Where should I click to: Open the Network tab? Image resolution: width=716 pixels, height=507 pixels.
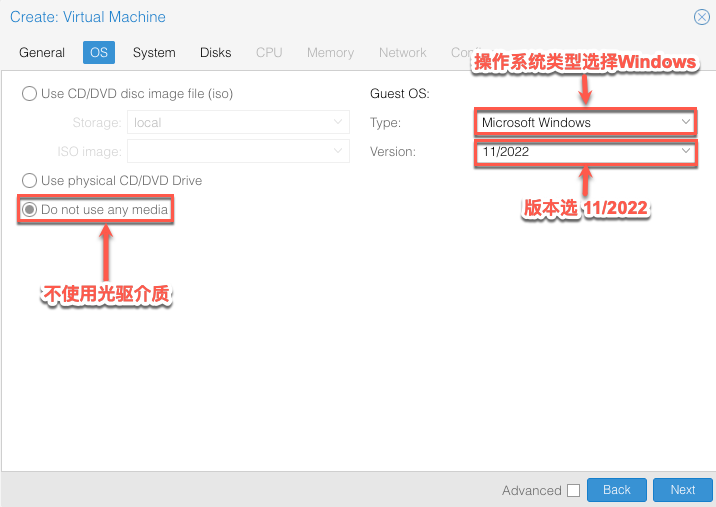402,53
